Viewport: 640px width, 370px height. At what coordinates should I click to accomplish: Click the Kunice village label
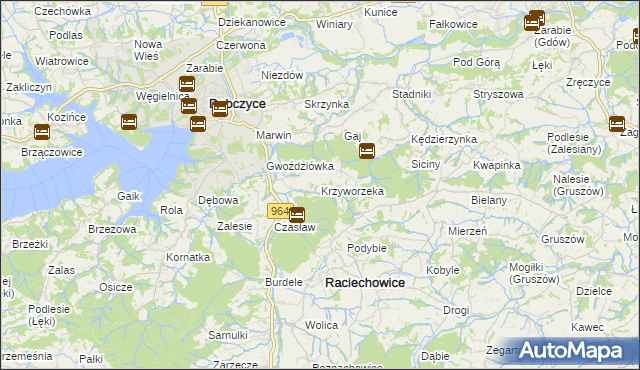tap(380, 12)
